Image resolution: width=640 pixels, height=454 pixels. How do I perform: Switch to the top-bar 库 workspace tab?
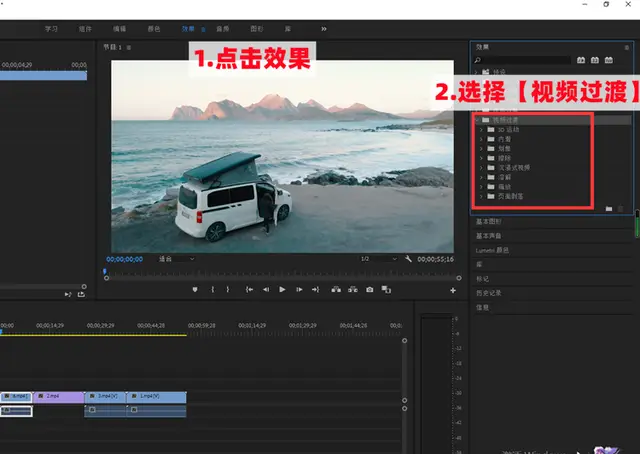click(x=288, y=29)
